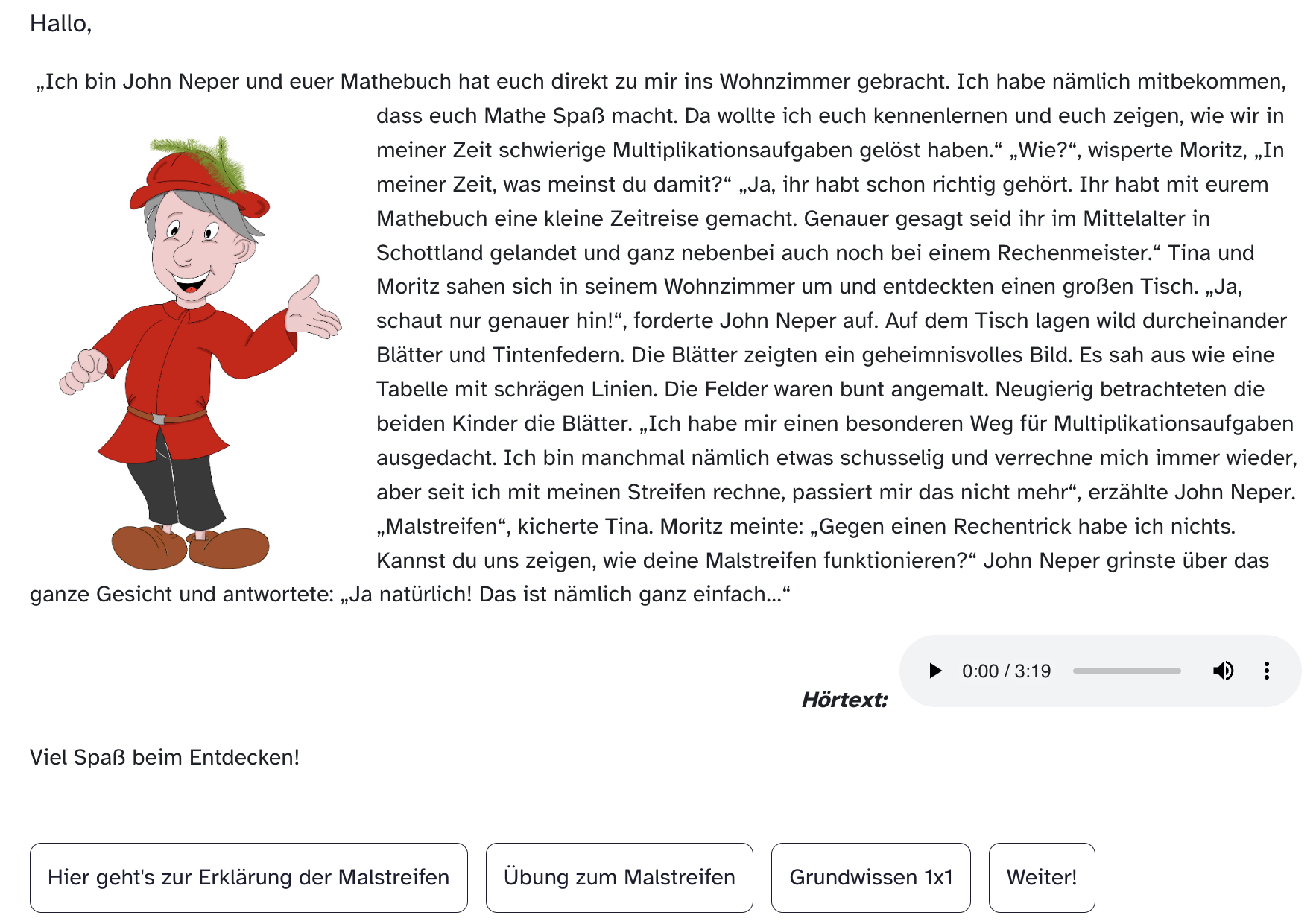Click the 0:00 / 3:19 time display
The image size is (1316, 921).
pyautogui.click(x=1006, y=671)
